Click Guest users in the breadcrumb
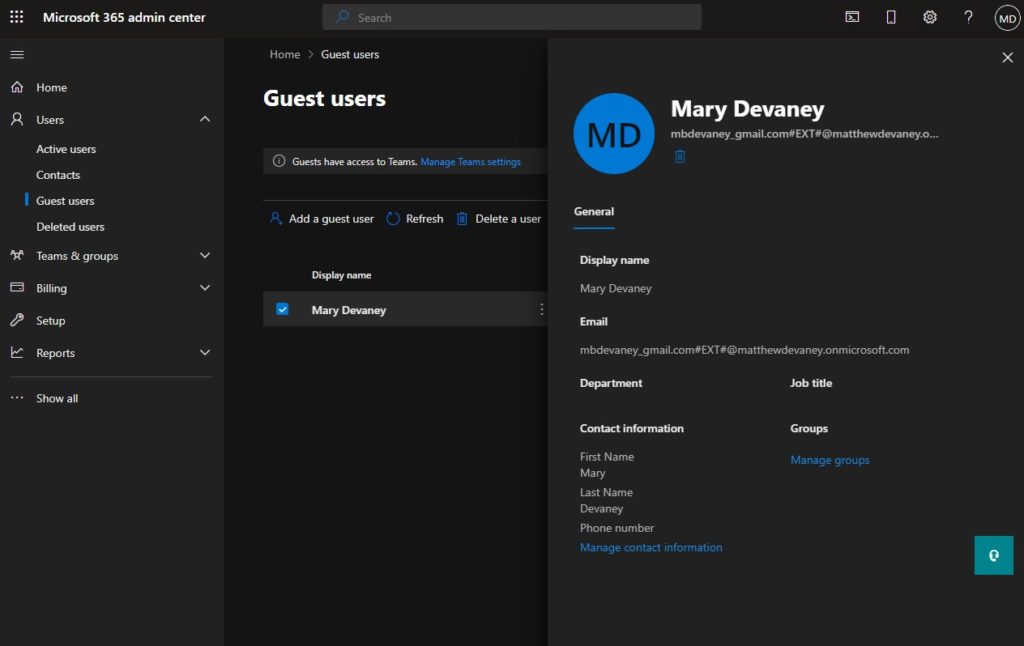 click(349, 54)
